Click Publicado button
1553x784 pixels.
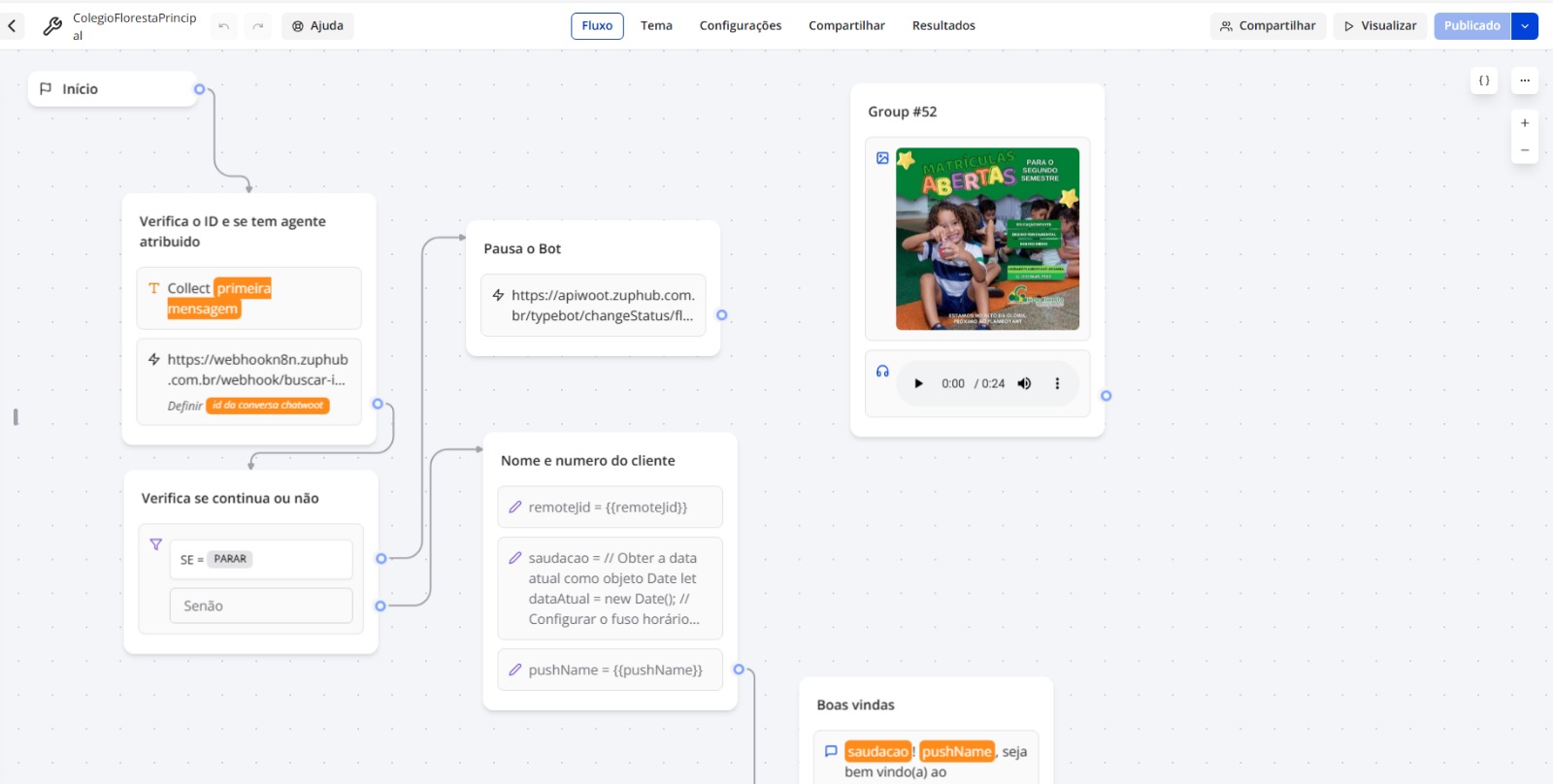pyautogui.click(x=1472, y=26)
